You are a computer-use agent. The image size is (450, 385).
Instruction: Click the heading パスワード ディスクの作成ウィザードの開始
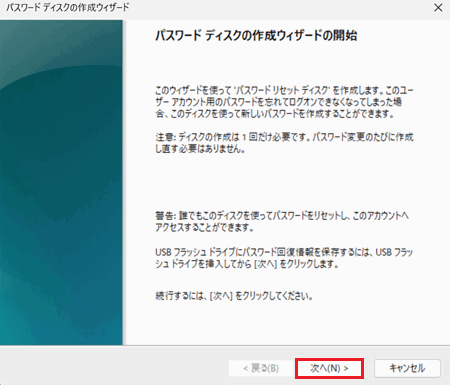coord(256,35)
